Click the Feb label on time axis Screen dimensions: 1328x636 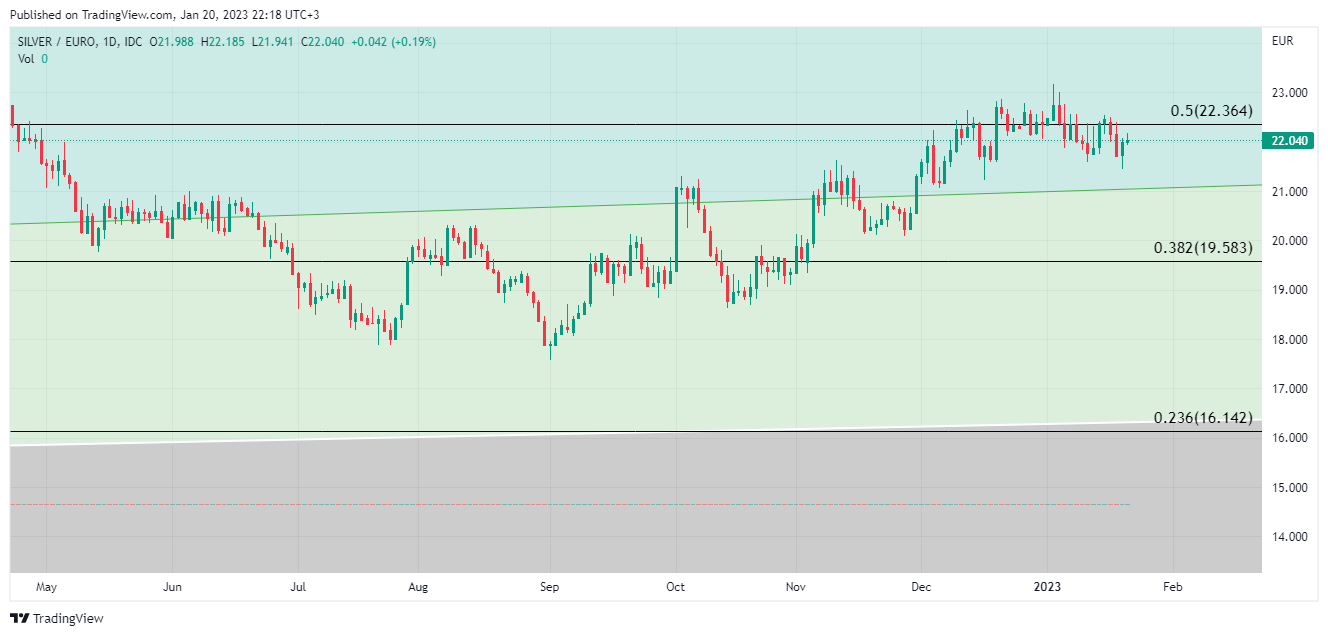point(1173,587)
